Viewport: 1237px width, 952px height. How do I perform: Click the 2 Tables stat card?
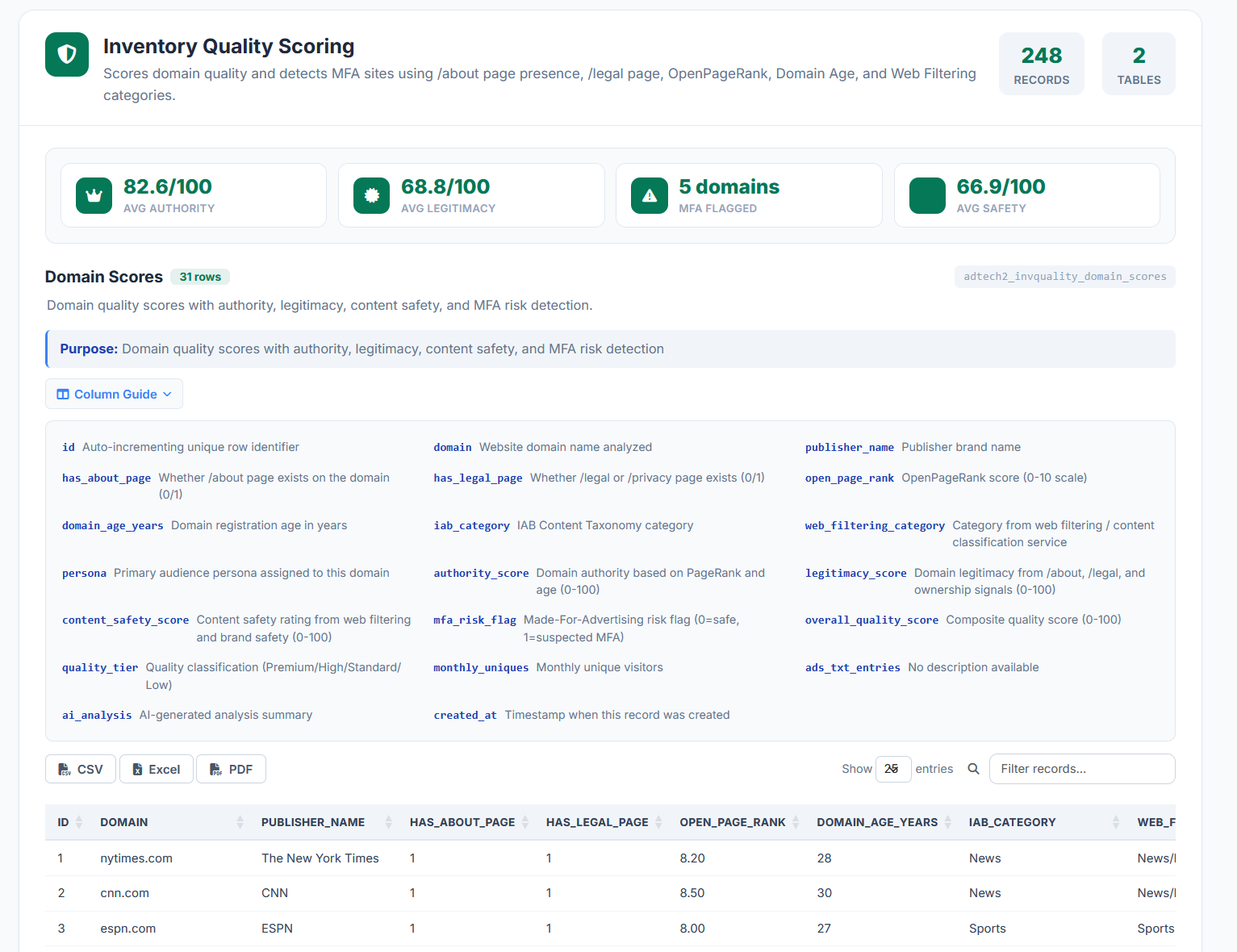tap(1139, 64)
